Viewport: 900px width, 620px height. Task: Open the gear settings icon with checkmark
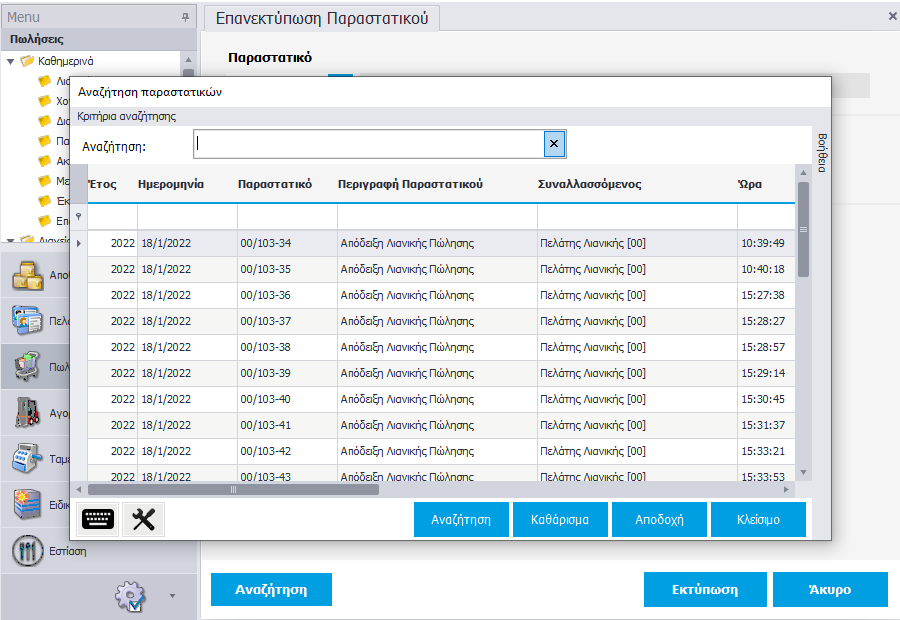tap(131, 596)
